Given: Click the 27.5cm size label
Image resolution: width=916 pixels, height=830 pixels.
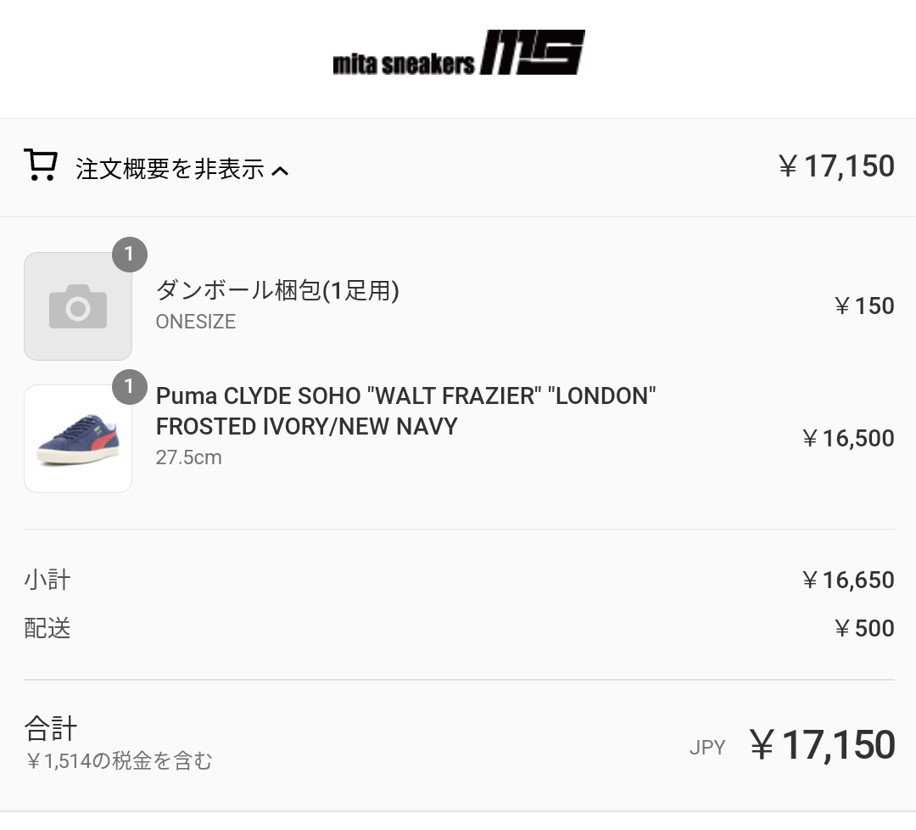Looking at the screenshot, I should (189, 458).
